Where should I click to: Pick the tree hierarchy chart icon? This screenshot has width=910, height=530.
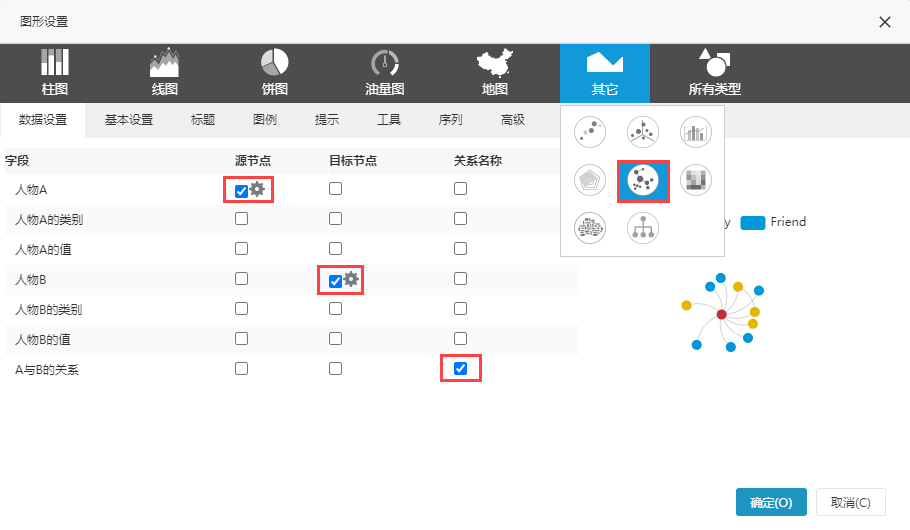pyautogui.click(x=642, y=228)
